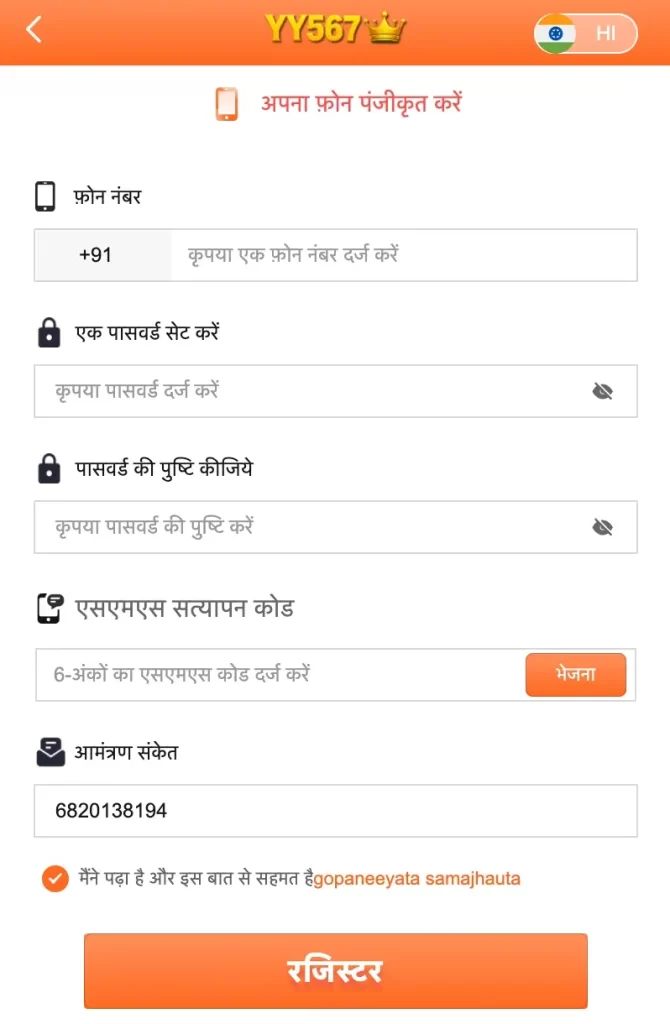Reveal confirm password with eye icon
Image resolution: width=670 pixels, height=1024 pixels.
click(603, 527)
